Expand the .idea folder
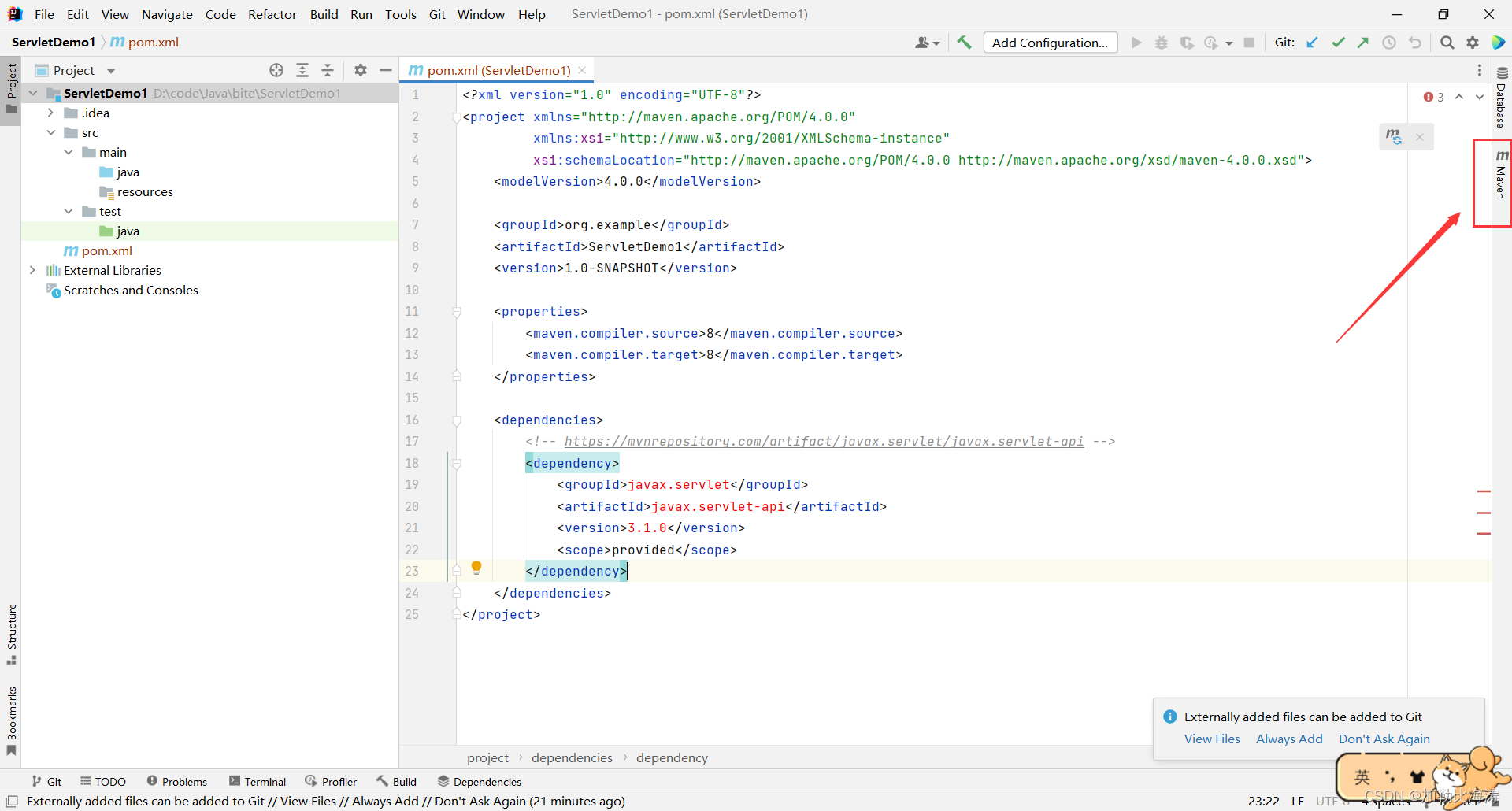 (50, 113)
